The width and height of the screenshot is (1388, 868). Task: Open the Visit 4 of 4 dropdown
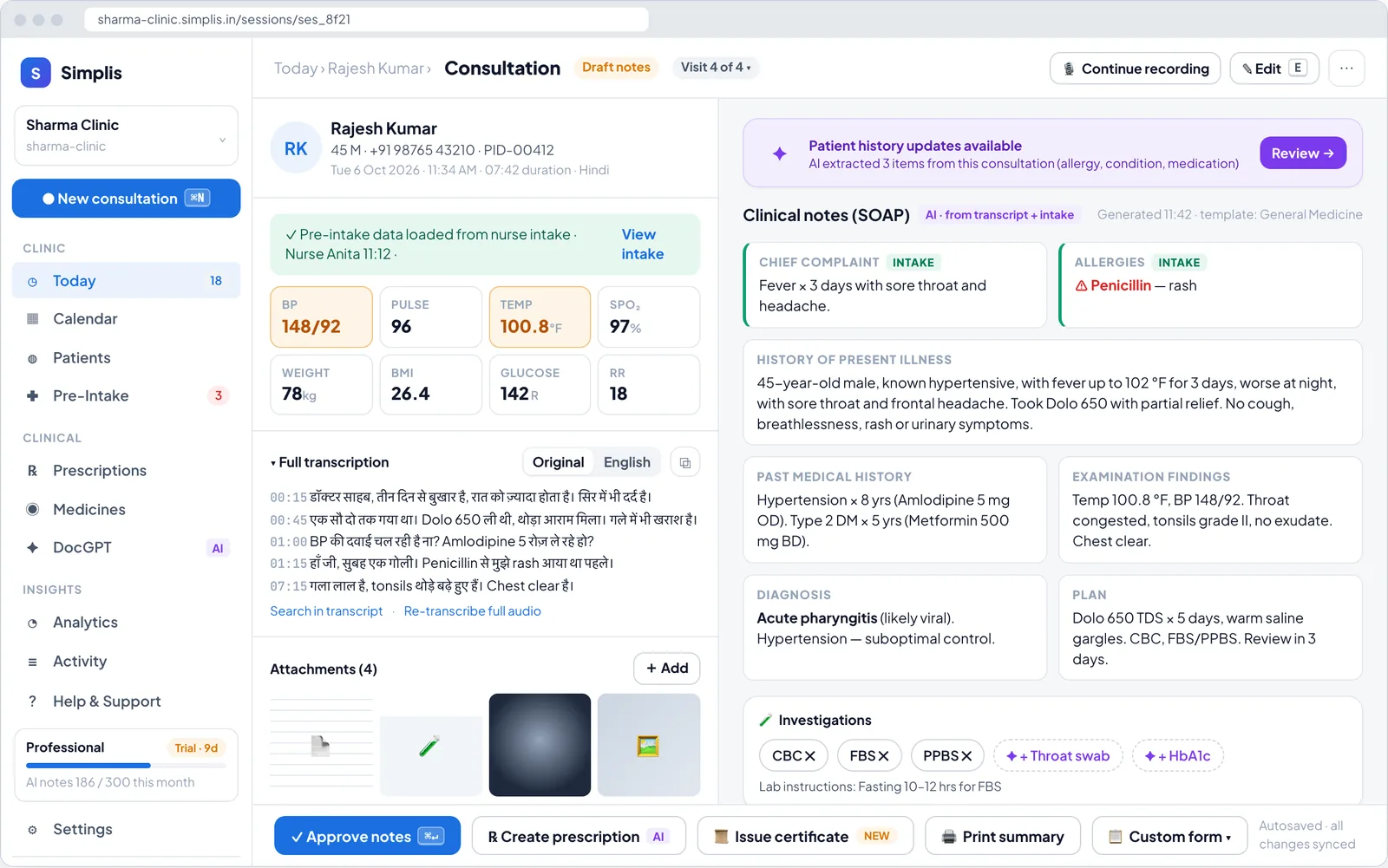(x=716, y=68)
